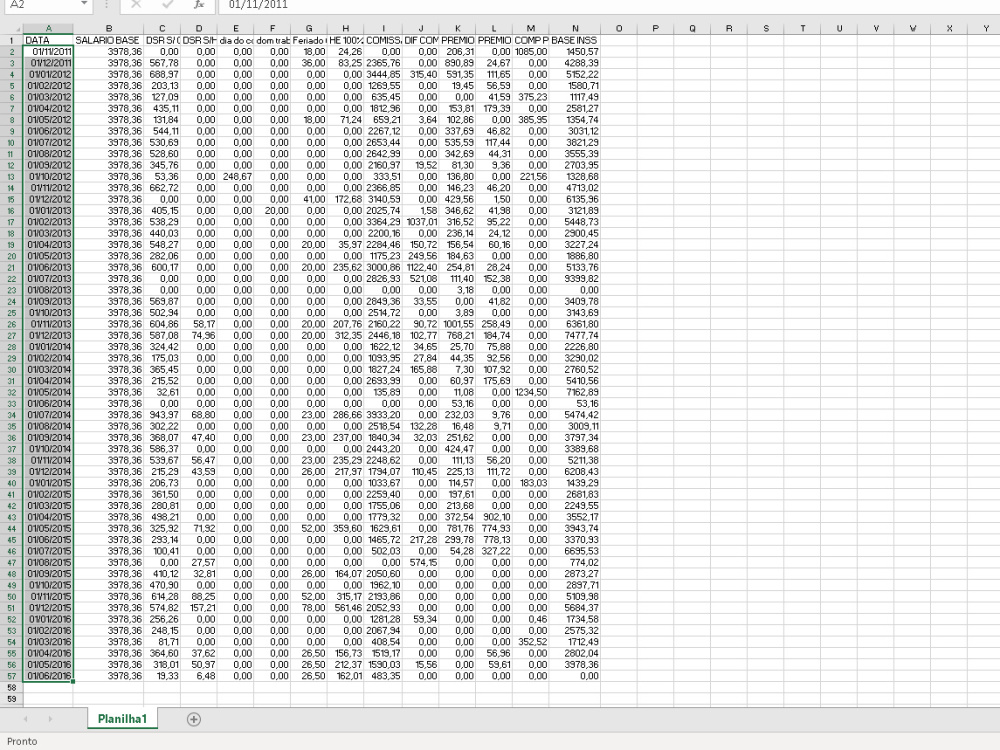Viewport: 1000px width, 750px height.
Task: Click the cell with value 7477,74
Action: click(x=575, y=335)
